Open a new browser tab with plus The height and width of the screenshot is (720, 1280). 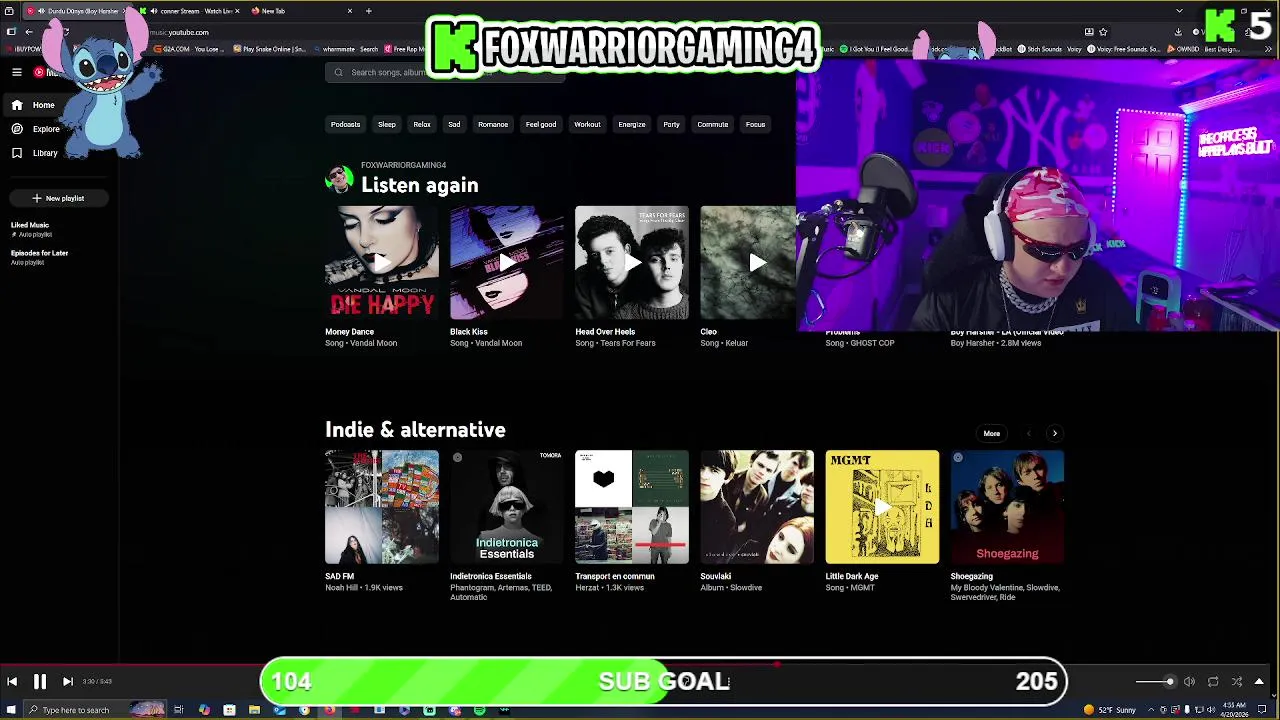tap(369, 11)
